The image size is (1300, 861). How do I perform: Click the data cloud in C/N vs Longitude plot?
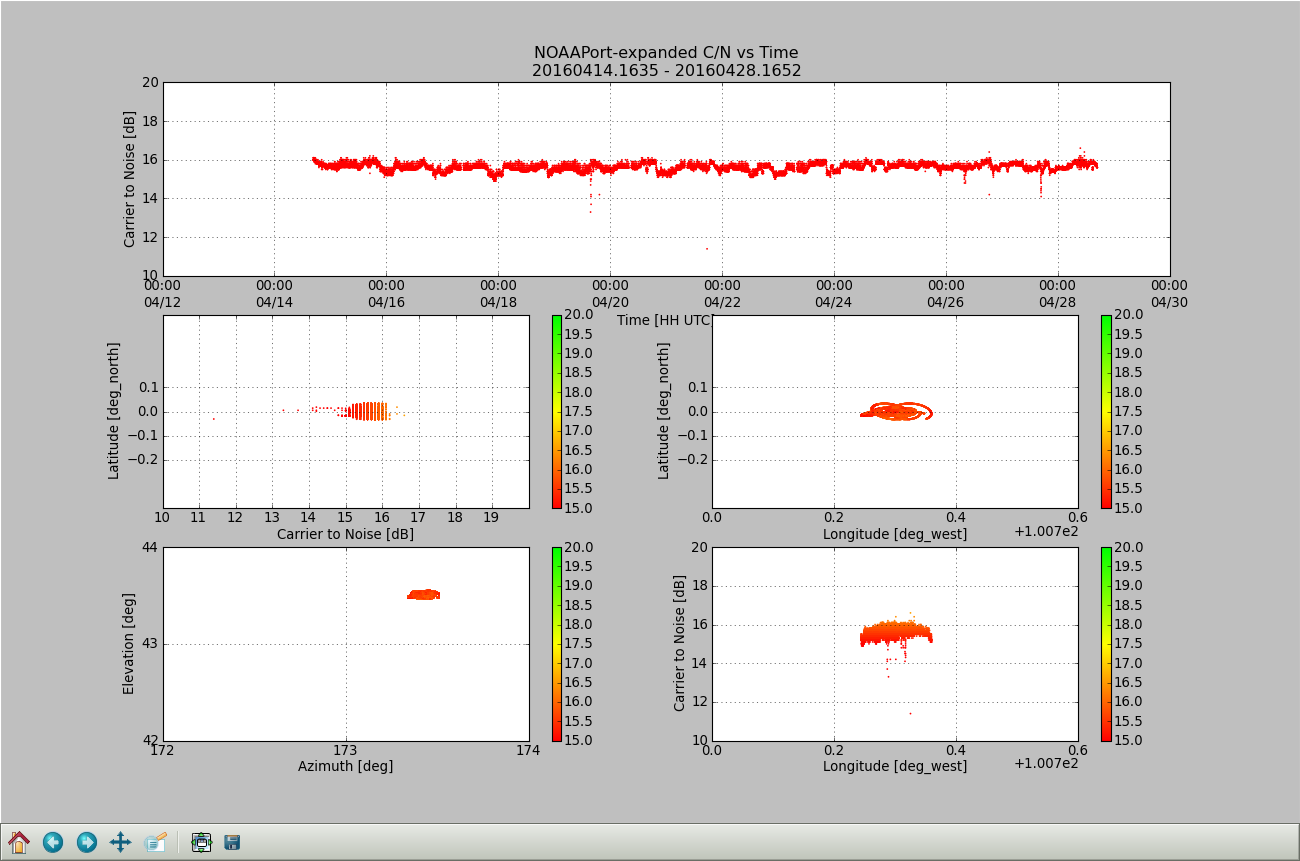[x=895, y=633]
